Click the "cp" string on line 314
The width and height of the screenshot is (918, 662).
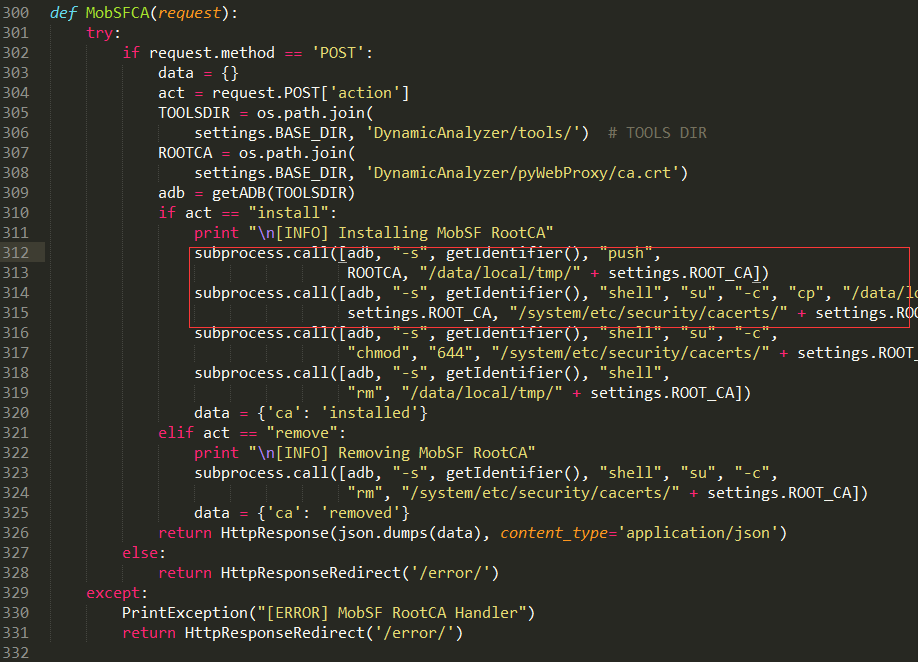pos(806,293)
